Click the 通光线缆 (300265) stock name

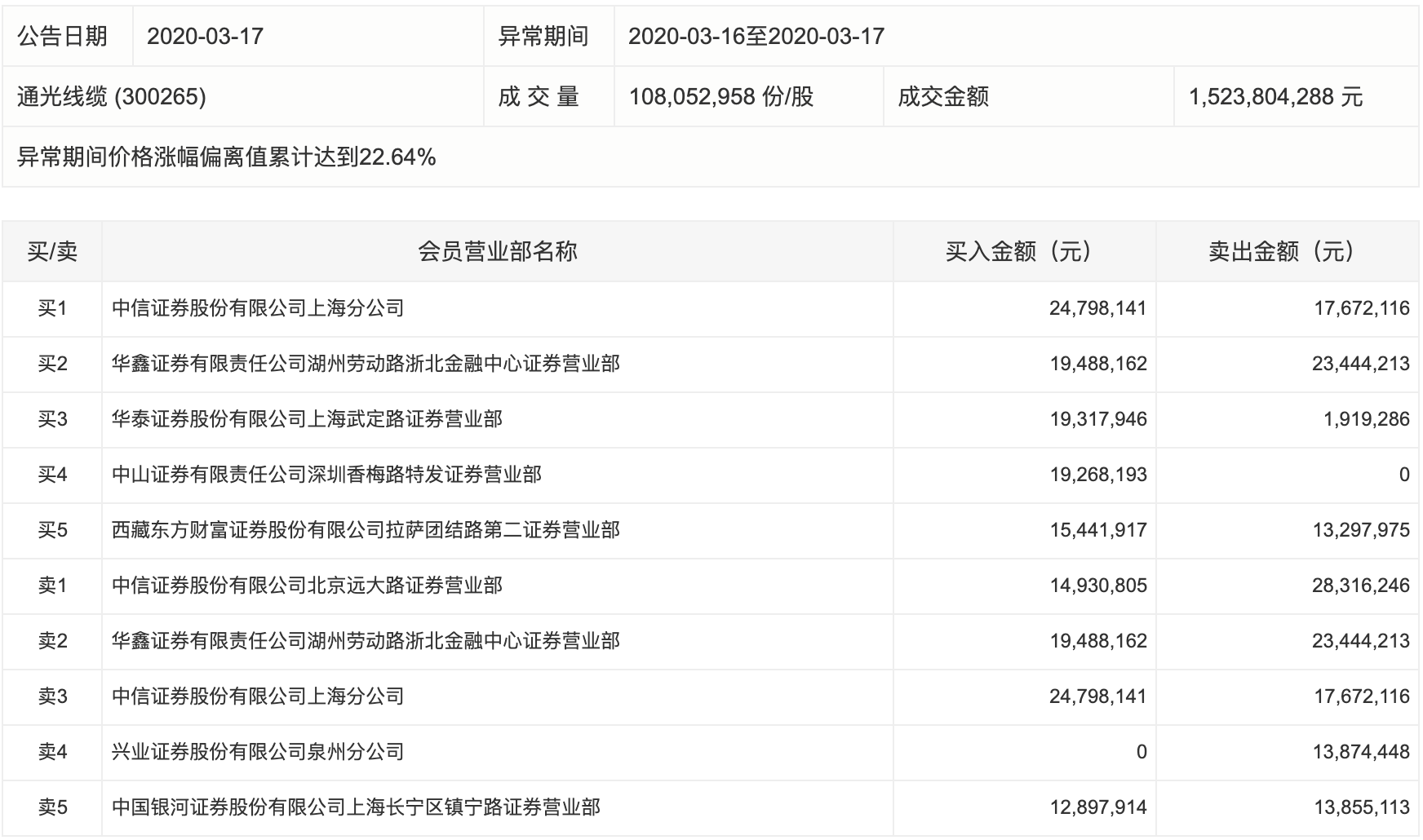pos(112,97)
